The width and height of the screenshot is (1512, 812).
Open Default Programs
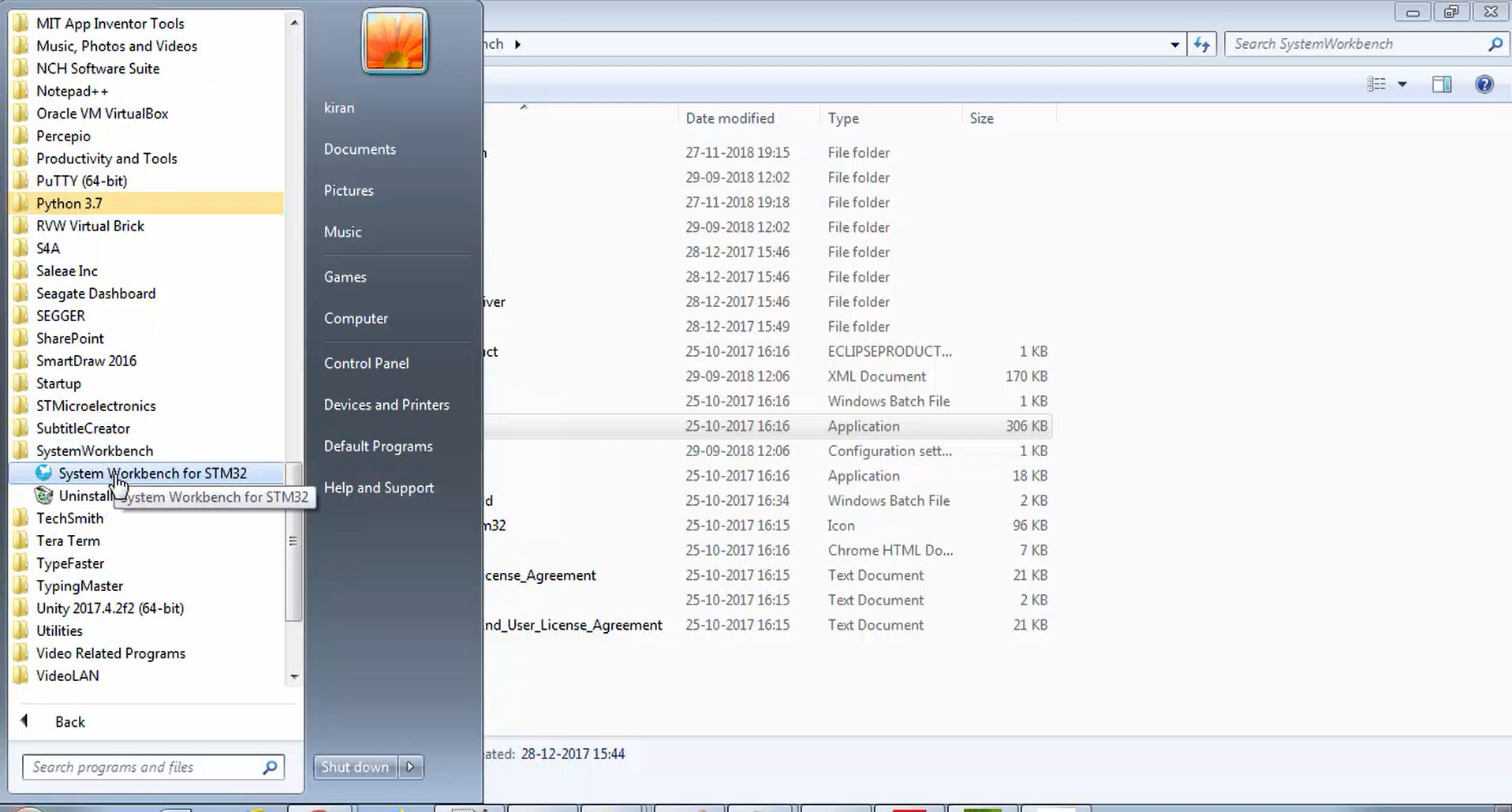(x=378, y=447)
